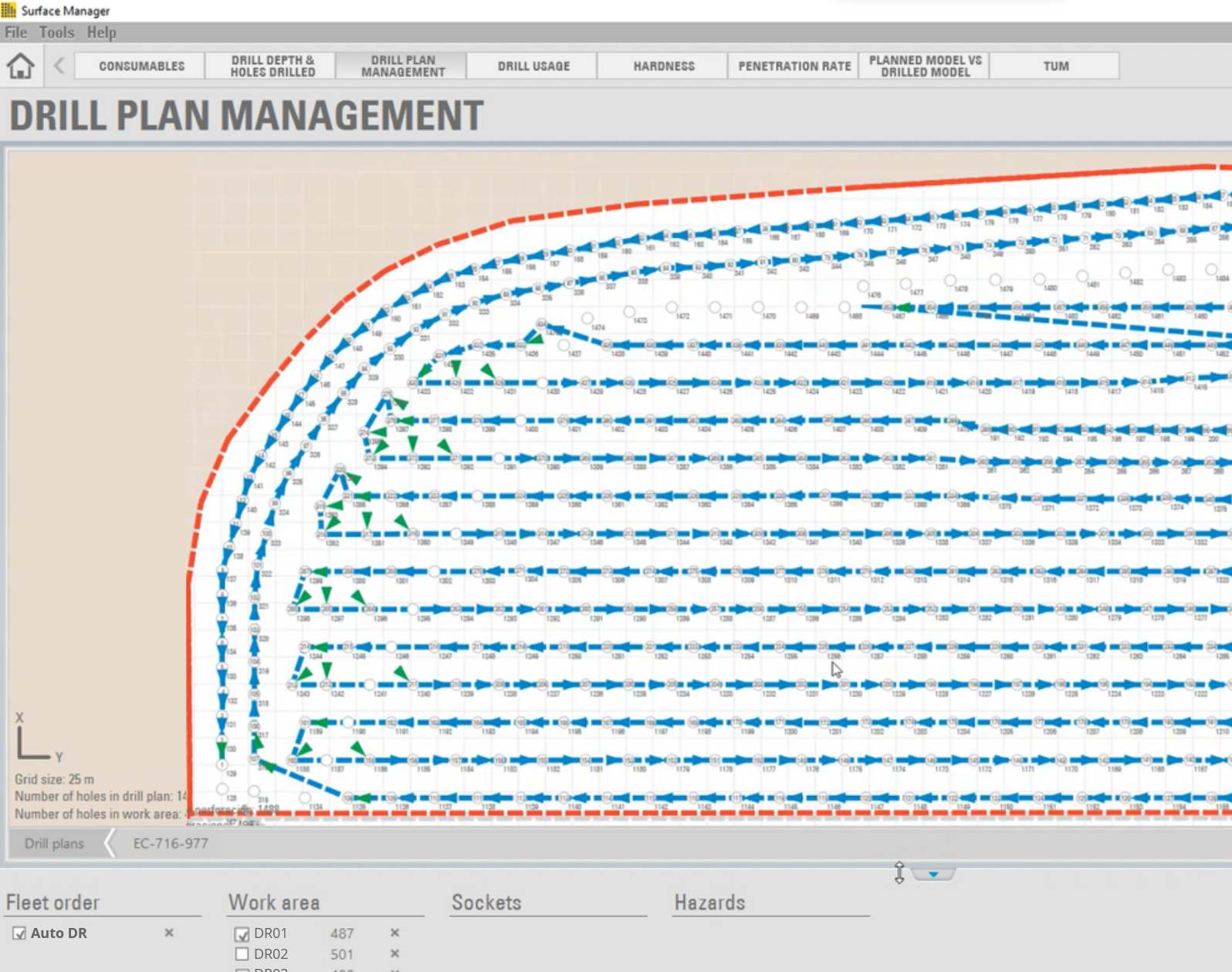1232x972 pixels.
Task: Open the Tools menu
Action: (56, 32)
